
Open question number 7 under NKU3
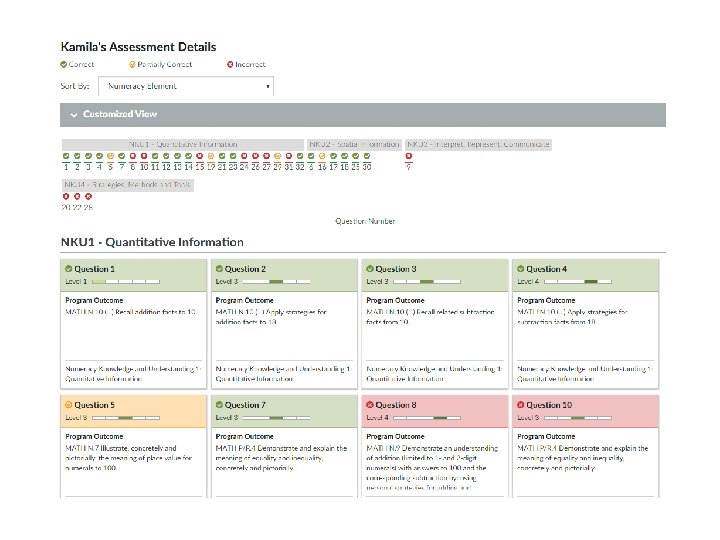click(408, 167)
